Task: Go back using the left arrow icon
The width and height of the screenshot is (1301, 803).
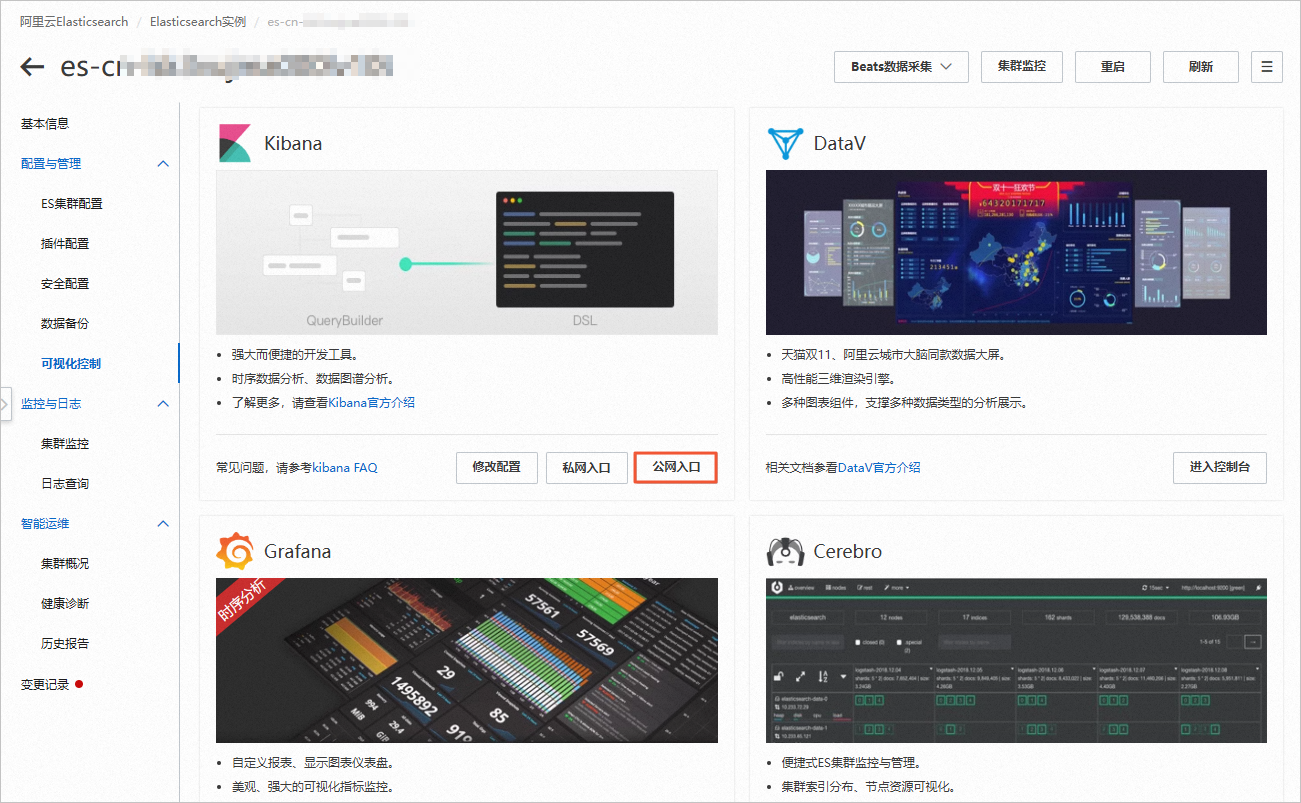Action: pos(32,67)
